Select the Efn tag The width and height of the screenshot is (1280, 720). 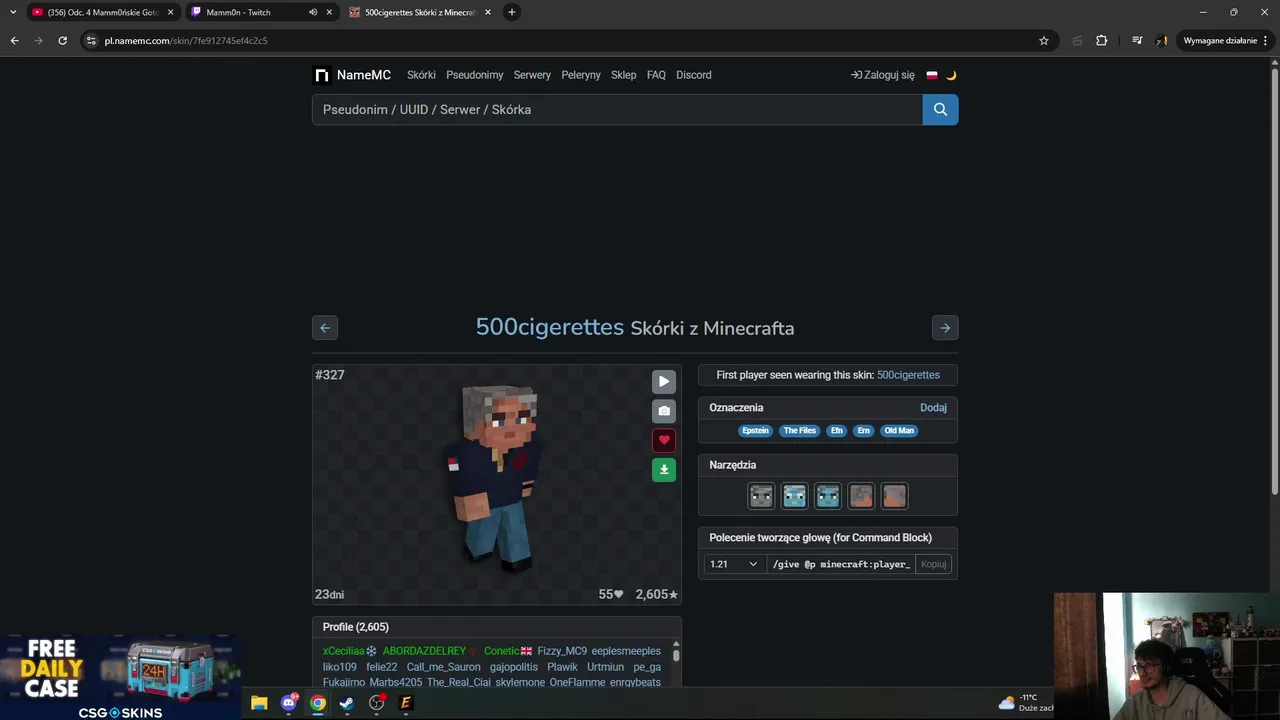click(837, 431)
